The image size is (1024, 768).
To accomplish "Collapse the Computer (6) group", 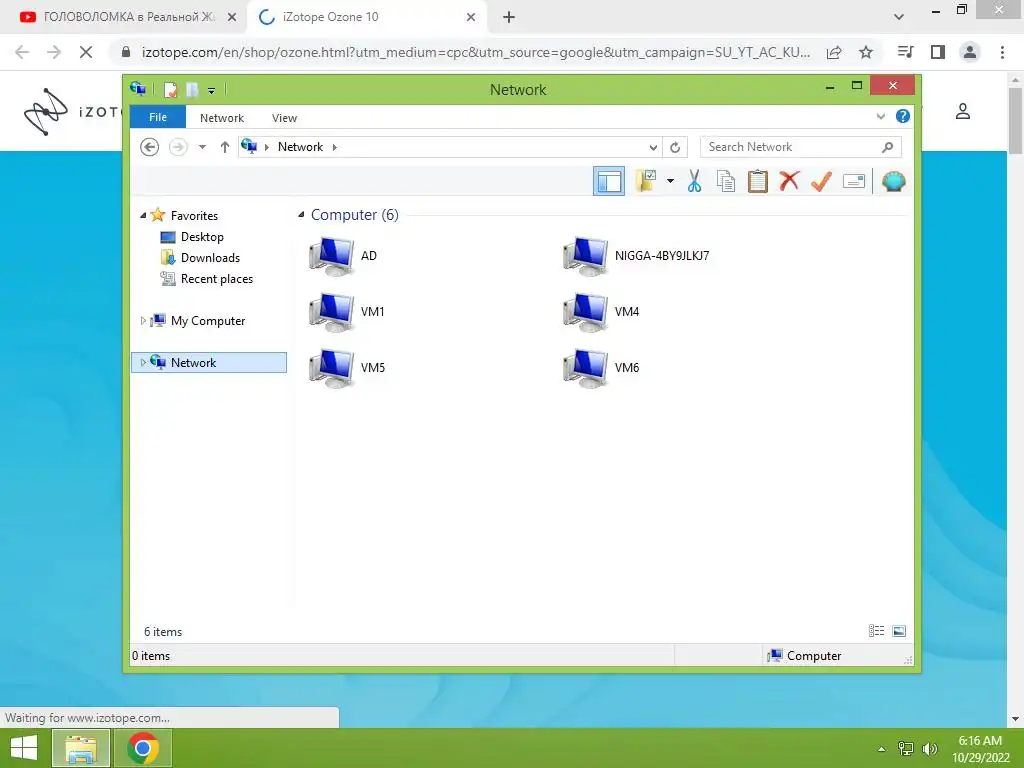I will coord(301,214).
